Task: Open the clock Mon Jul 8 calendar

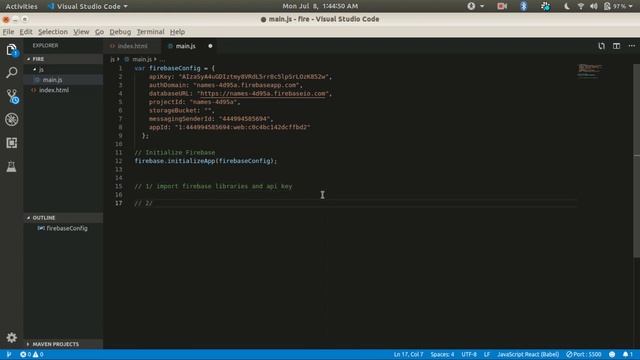Action: (x=320, y=6)
